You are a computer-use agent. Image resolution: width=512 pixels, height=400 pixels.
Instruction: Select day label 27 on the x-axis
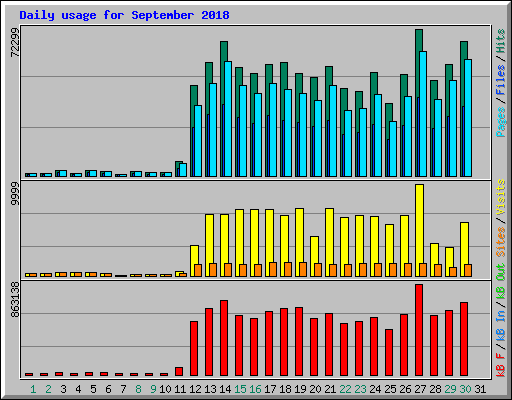(420, 389)
